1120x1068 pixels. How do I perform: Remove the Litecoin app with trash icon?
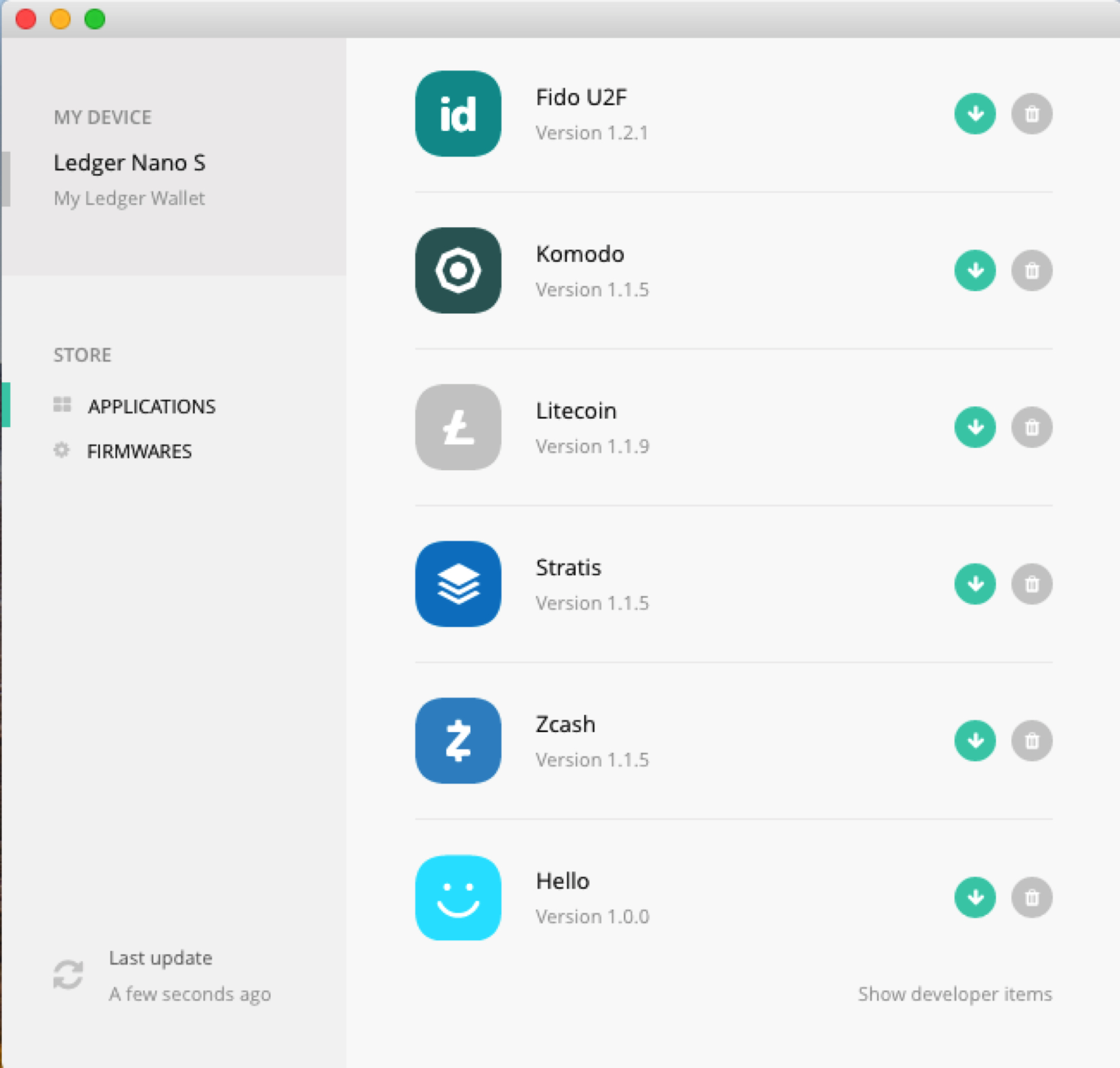1032,427
